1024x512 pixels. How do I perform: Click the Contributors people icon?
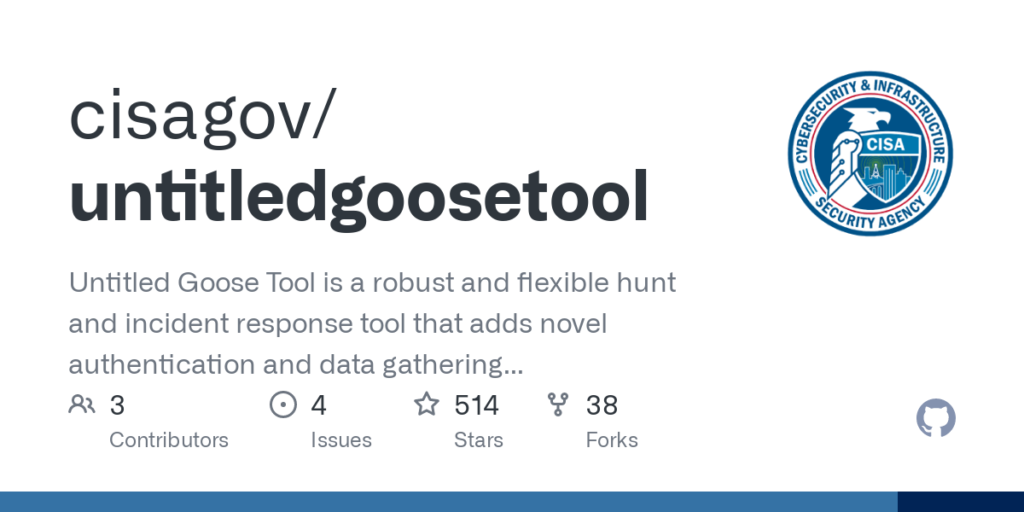pyautogui.click(x=82, y=405)
